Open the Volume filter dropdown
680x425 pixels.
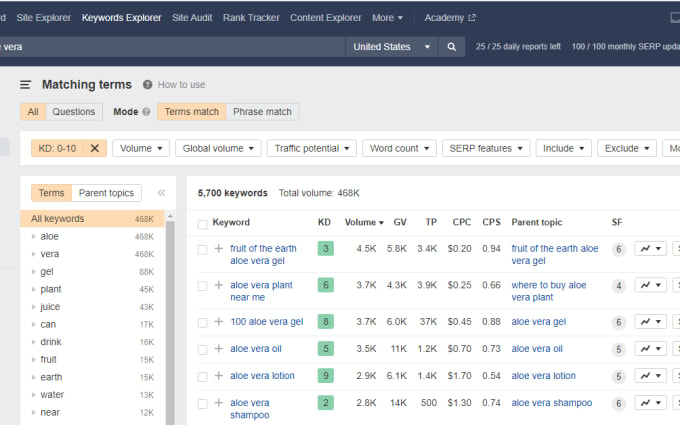pyautogui.click(x=141, y=148)
